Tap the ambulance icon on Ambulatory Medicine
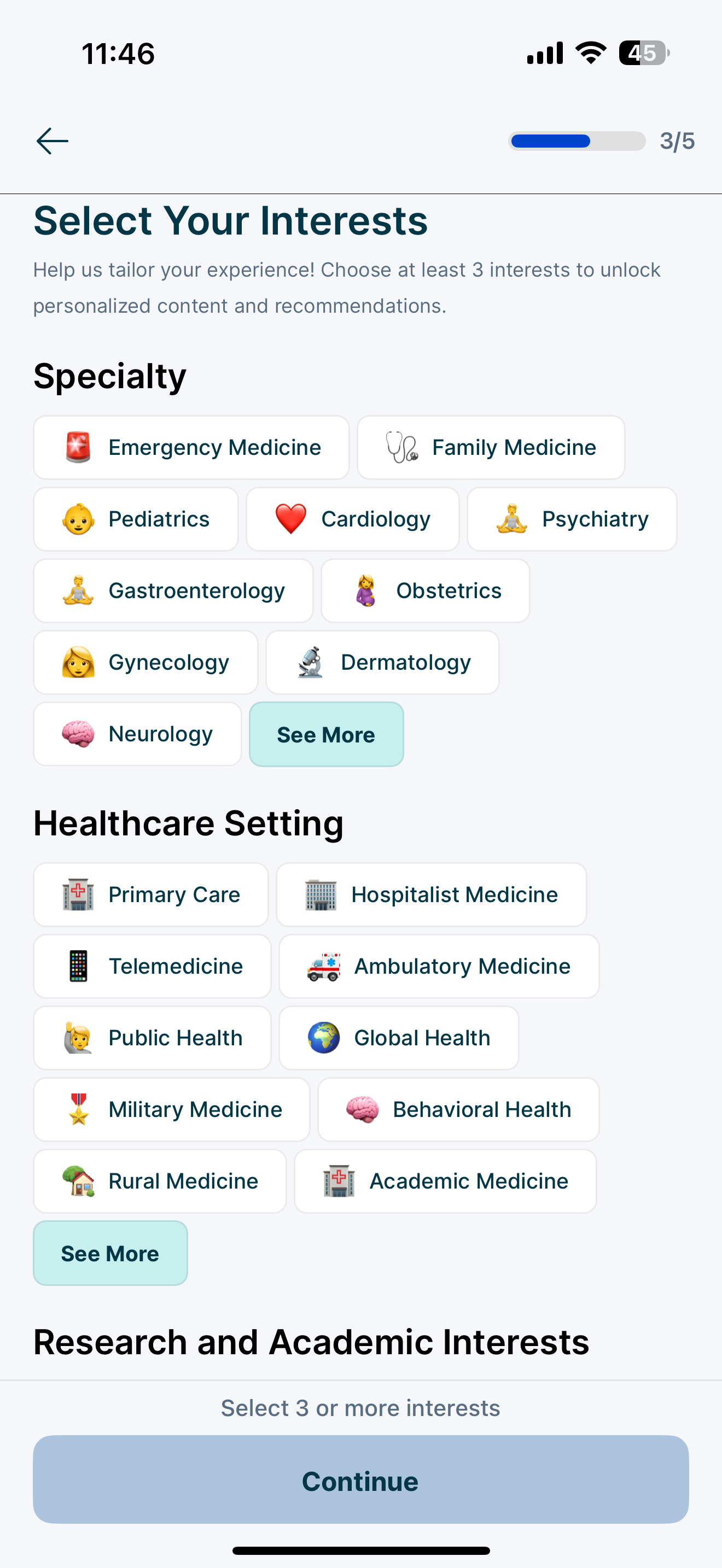 (x=324, y=967)
